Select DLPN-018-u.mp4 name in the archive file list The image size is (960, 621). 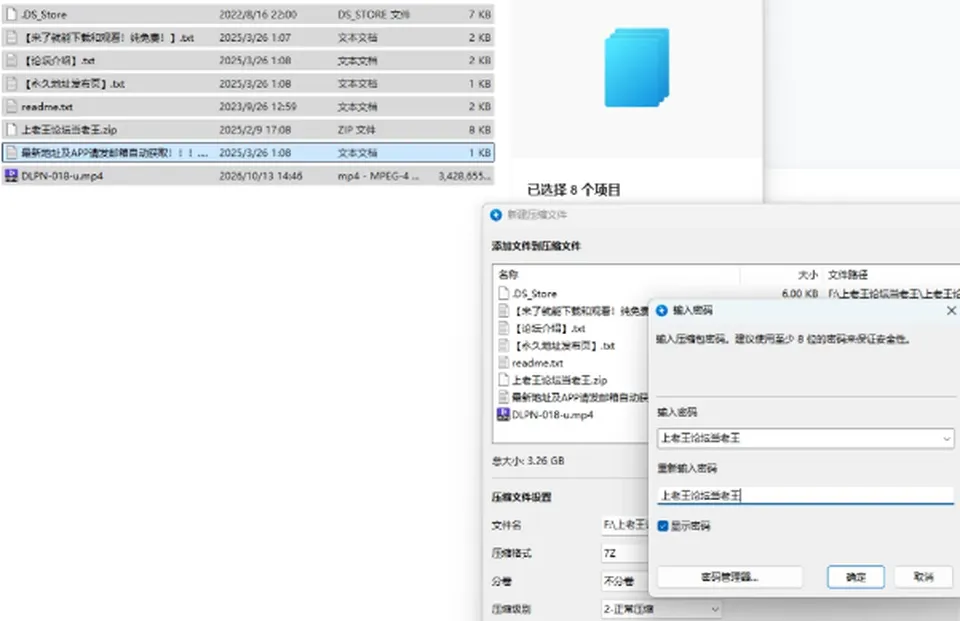coord(552,415)
